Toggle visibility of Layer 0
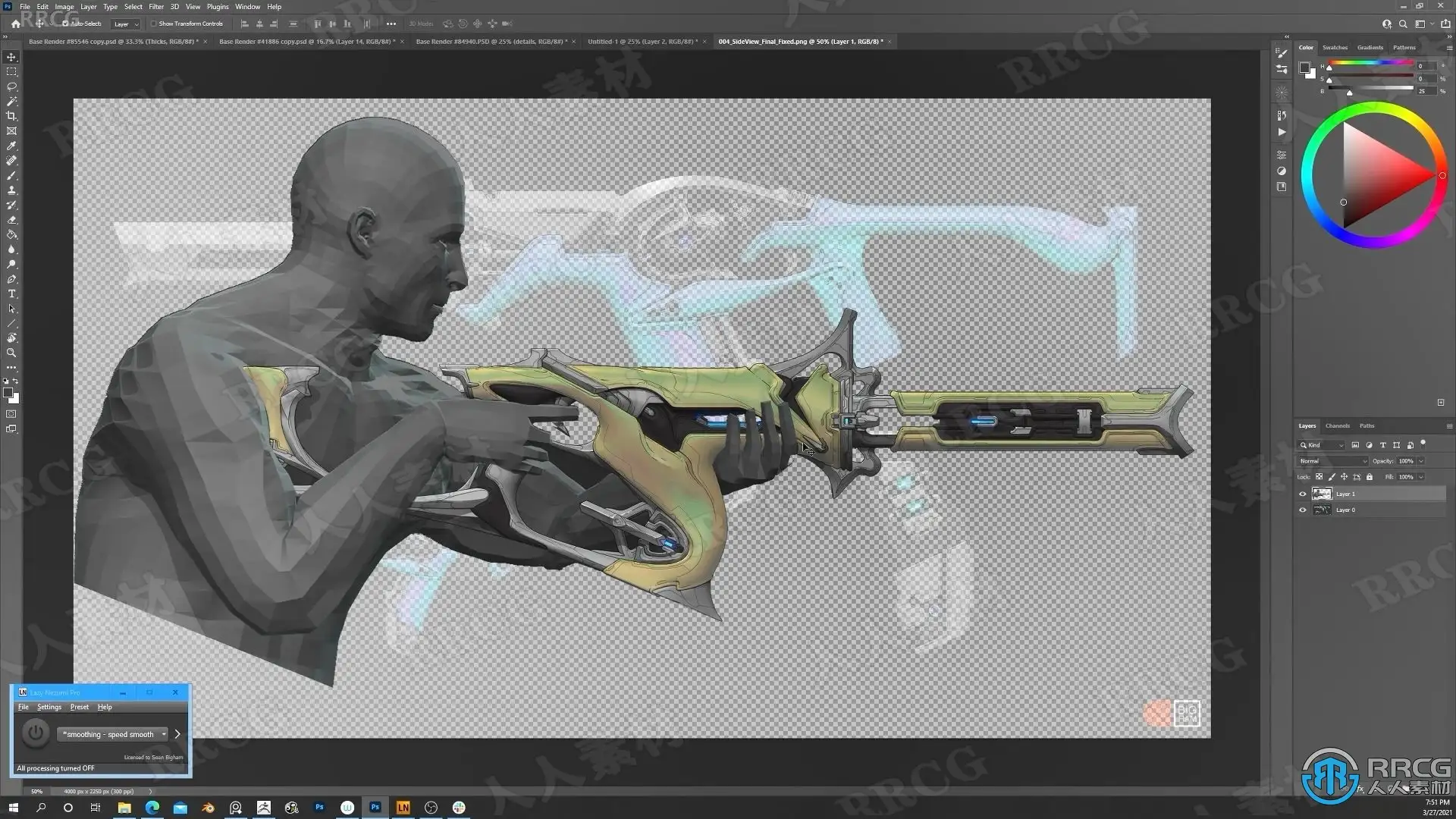The image size is (1456, 819). 1303,510
